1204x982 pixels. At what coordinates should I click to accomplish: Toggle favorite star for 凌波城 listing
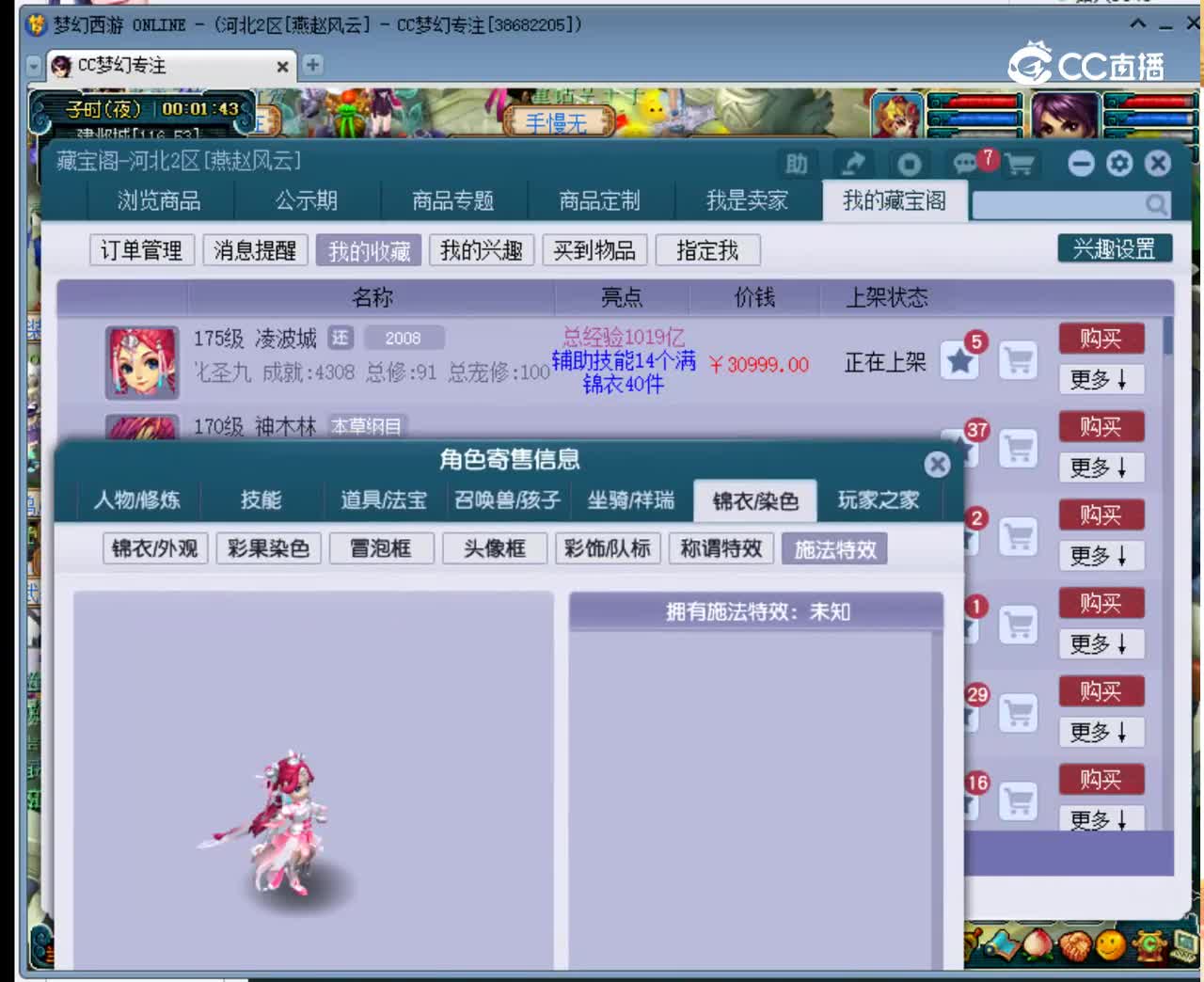[959, 360]
